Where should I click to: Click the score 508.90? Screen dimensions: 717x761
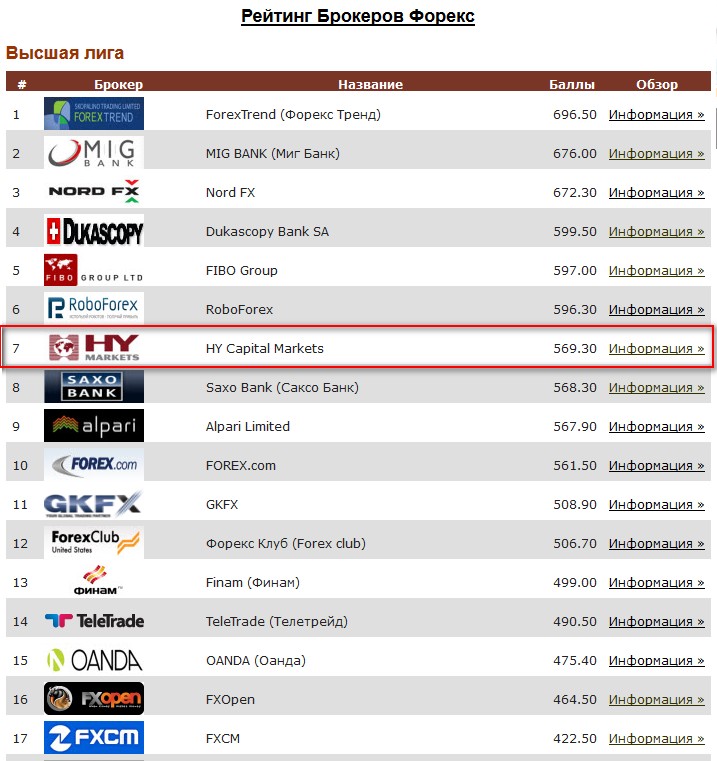pos(575,504)
